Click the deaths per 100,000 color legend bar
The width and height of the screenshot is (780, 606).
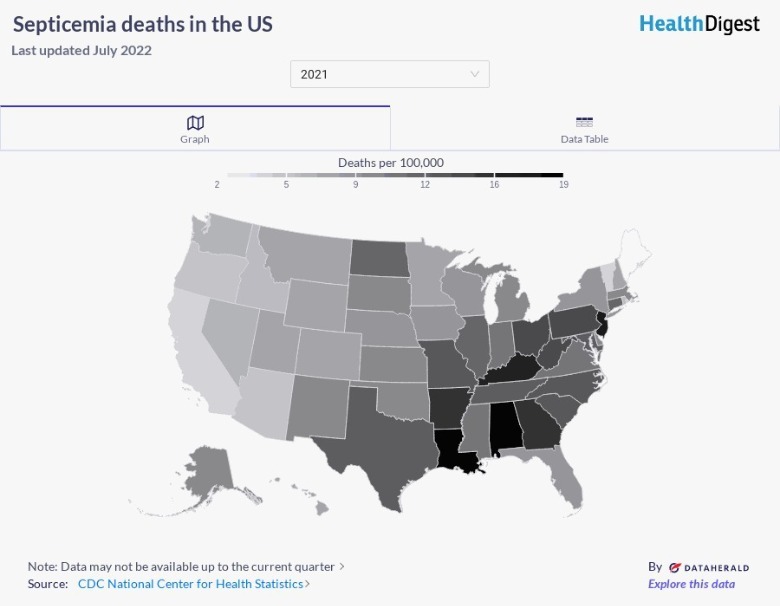pos(390,175)
